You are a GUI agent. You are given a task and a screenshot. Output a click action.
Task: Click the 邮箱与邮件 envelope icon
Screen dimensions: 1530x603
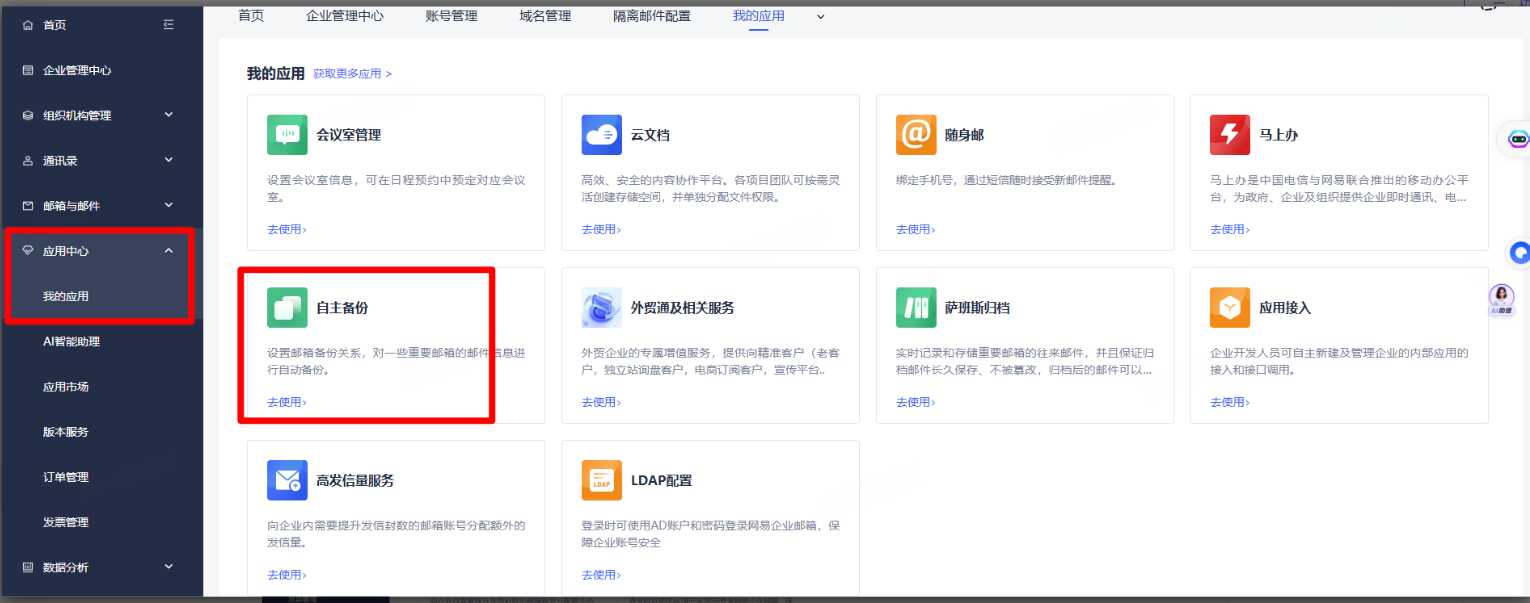pyautogui.click(x=27, y=206)
